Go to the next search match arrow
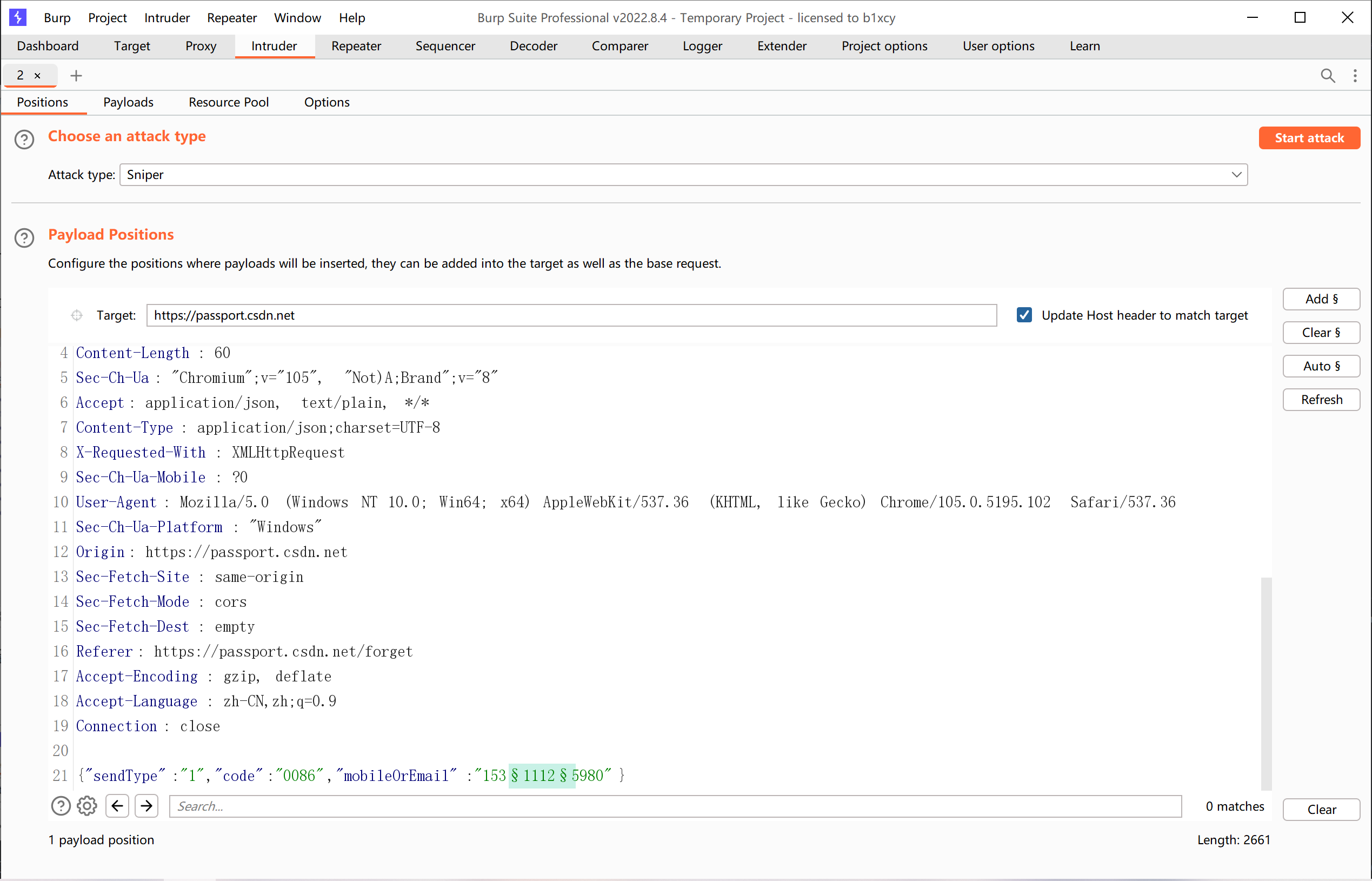 (x=146, y=806)
